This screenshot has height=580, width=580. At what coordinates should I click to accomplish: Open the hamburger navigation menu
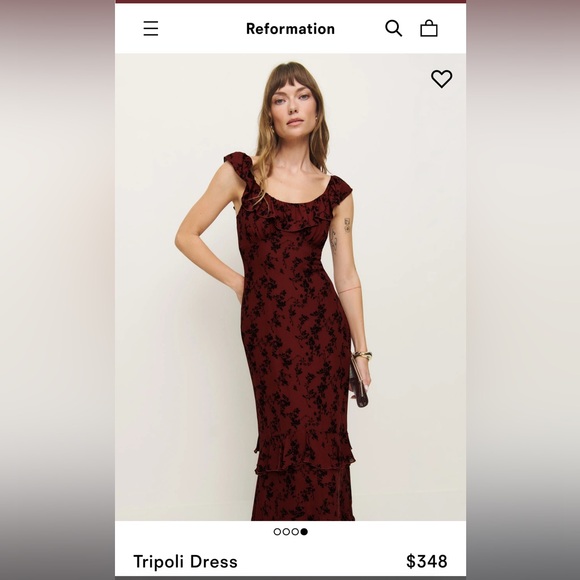coord(151,28)
